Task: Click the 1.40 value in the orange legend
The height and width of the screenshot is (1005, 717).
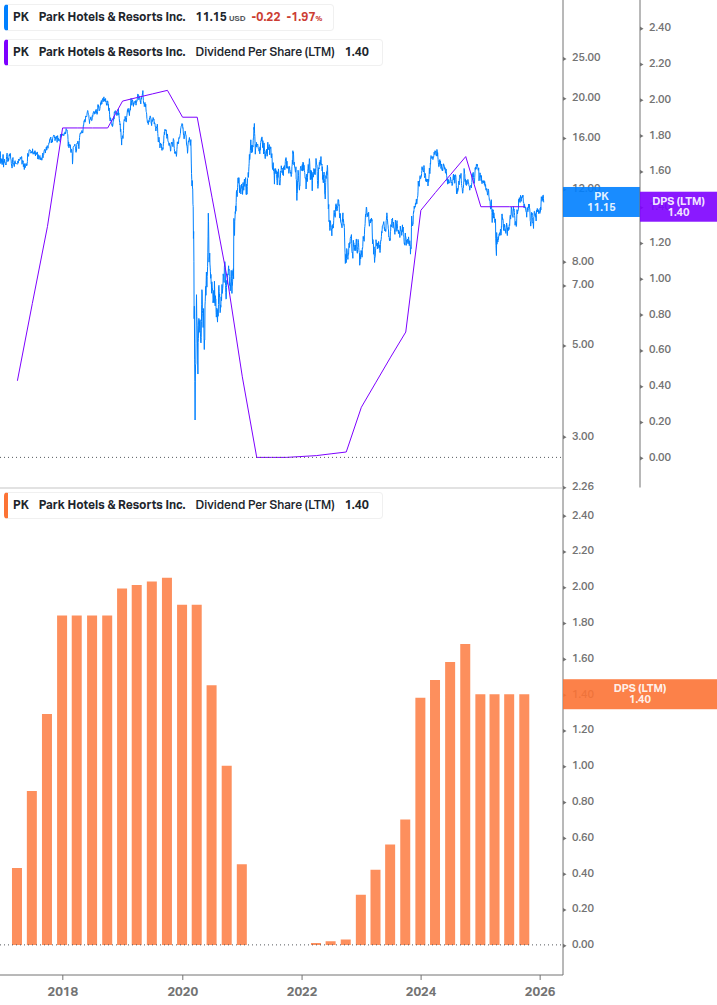Action: click(x=357, y=505)
